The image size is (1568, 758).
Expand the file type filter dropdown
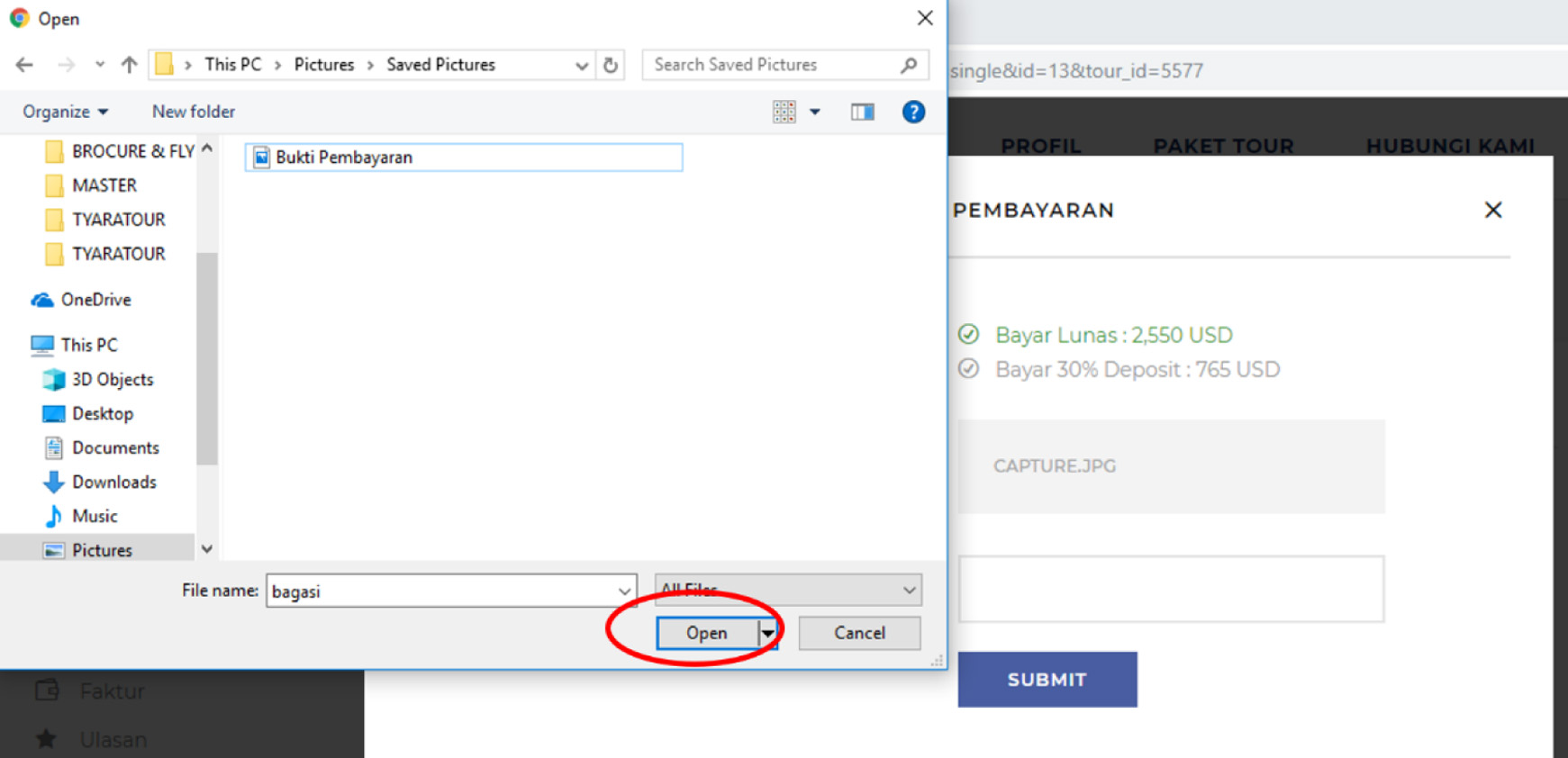pos(909,591)
